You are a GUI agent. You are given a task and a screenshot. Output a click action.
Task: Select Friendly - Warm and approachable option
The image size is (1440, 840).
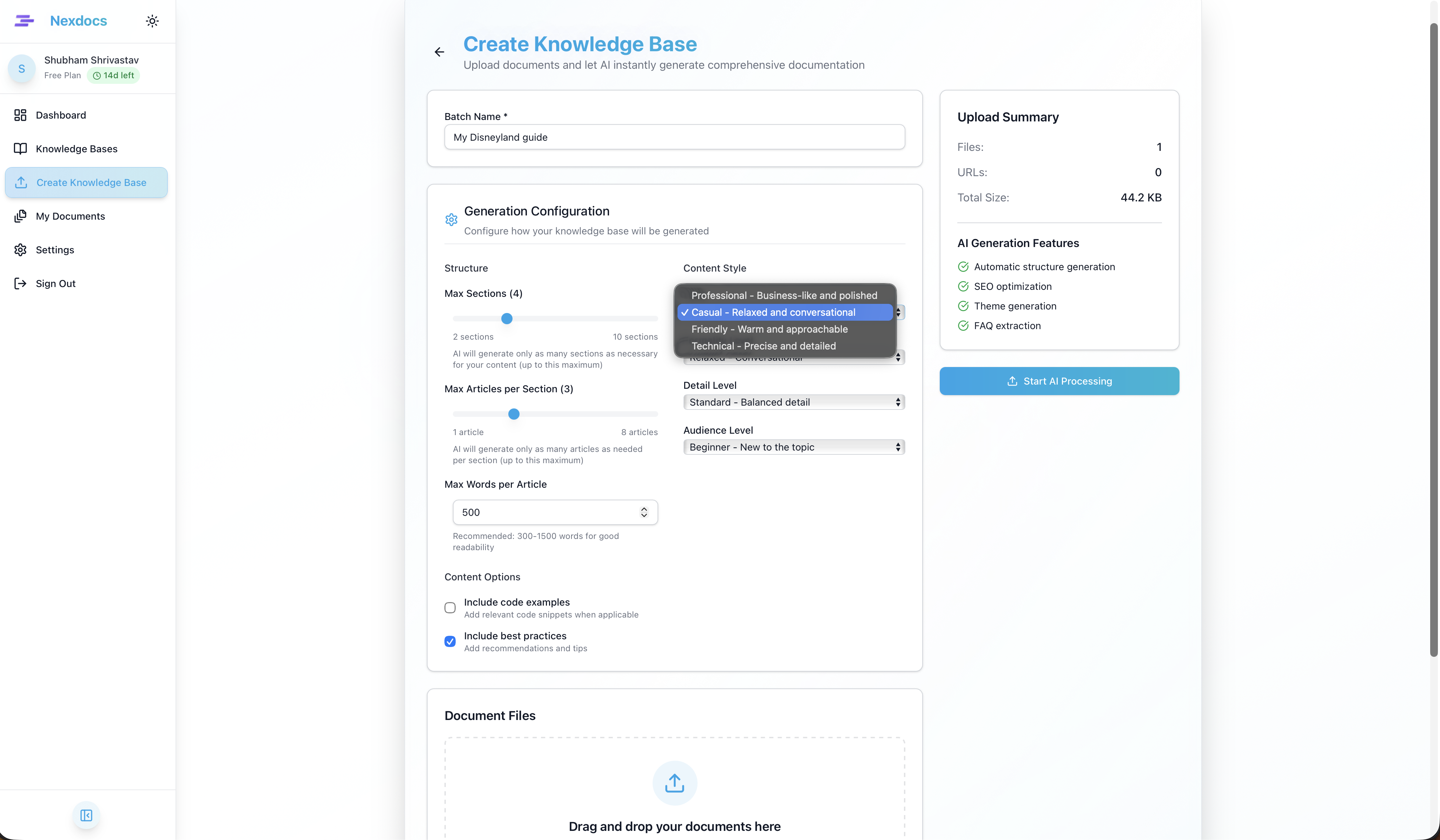pos(769,329)
